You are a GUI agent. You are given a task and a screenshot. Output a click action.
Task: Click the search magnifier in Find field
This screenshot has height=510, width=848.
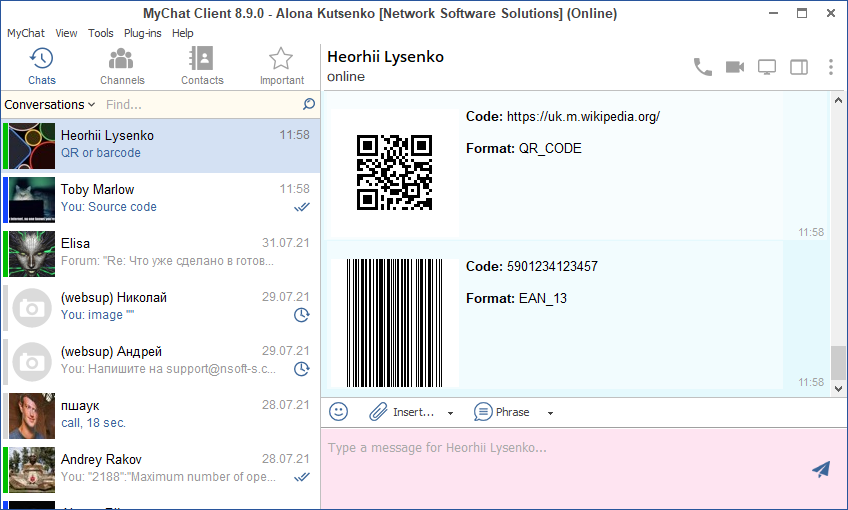pos(309,104)
